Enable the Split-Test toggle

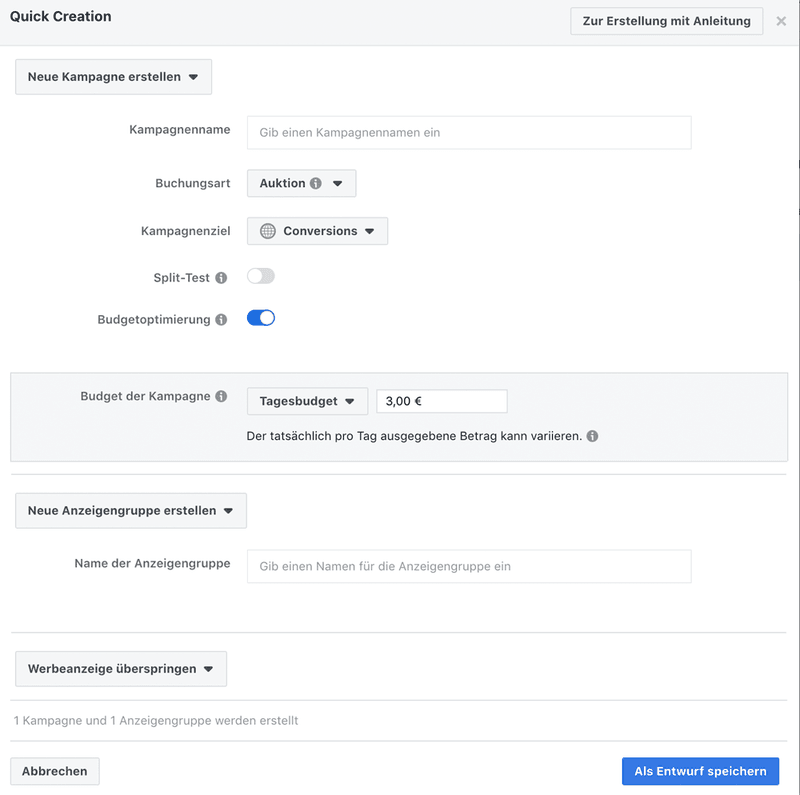tap(261, 276)
